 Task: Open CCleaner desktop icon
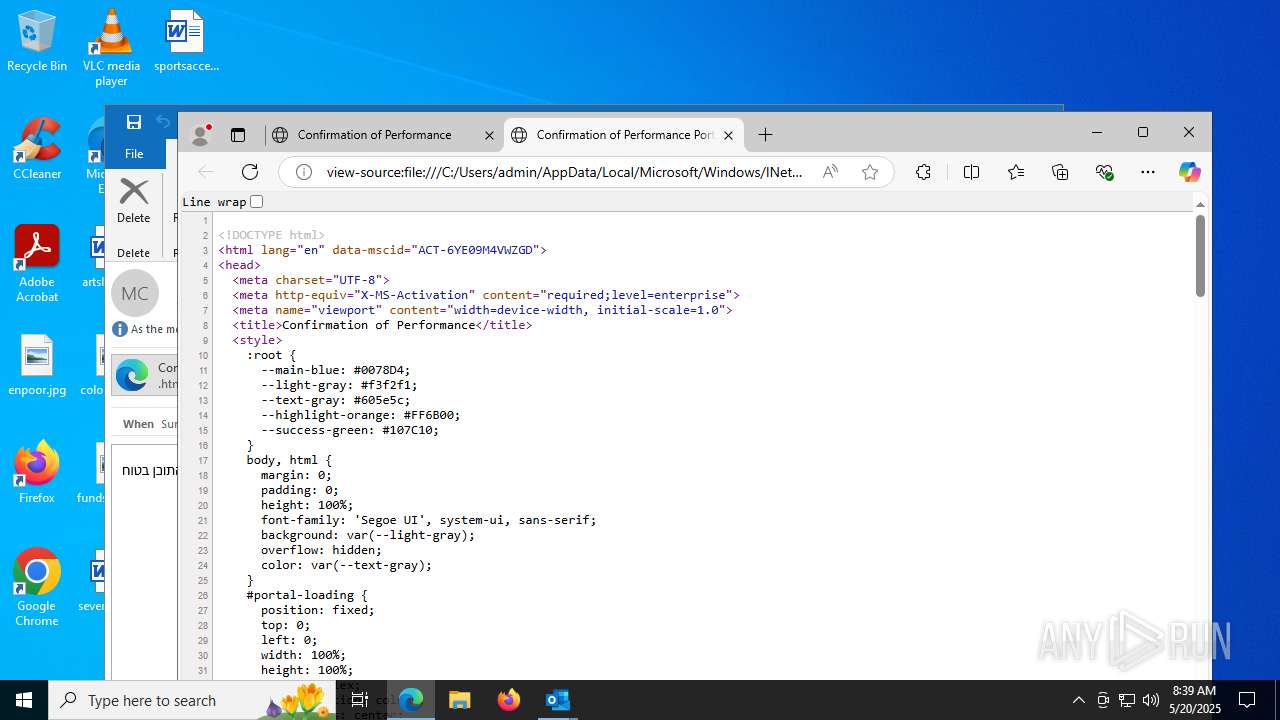(x=37, y=149)
